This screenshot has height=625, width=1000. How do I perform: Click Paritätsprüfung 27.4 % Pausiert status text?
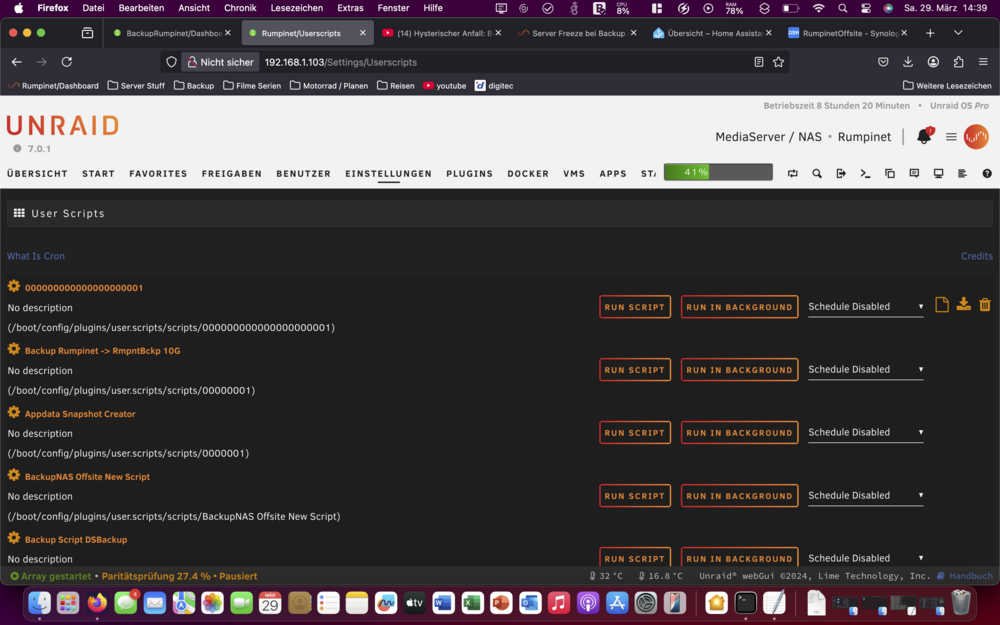(179, 576)
